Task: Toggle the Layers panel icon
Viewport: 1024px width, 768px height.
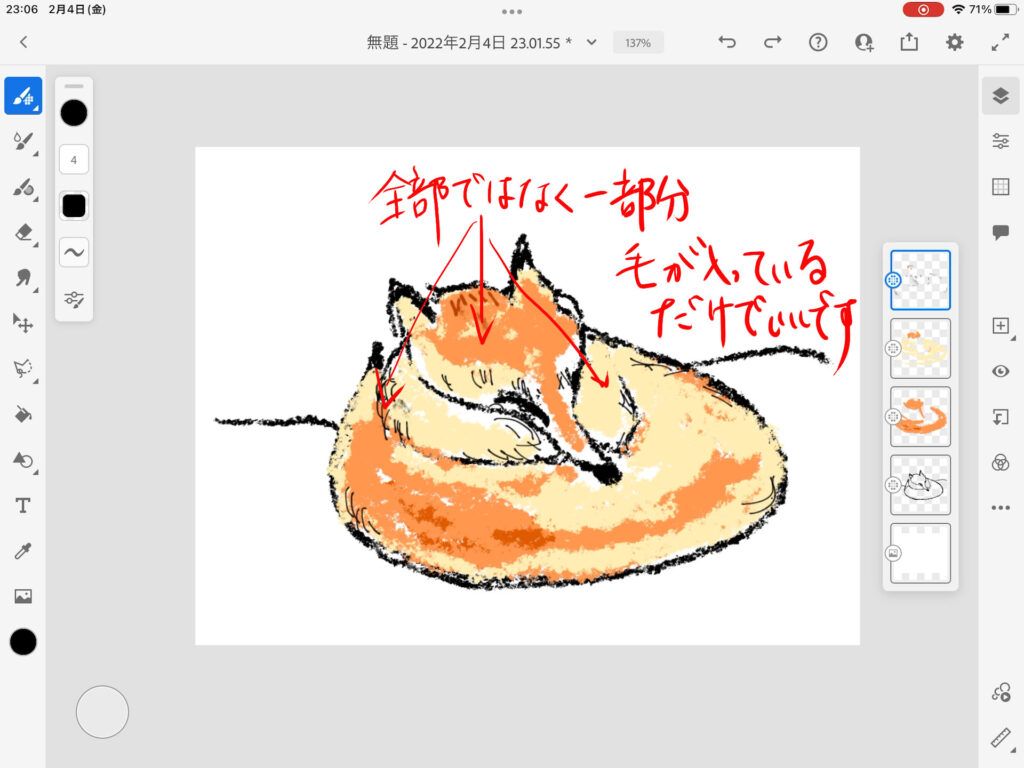Action: [1000, 95]
